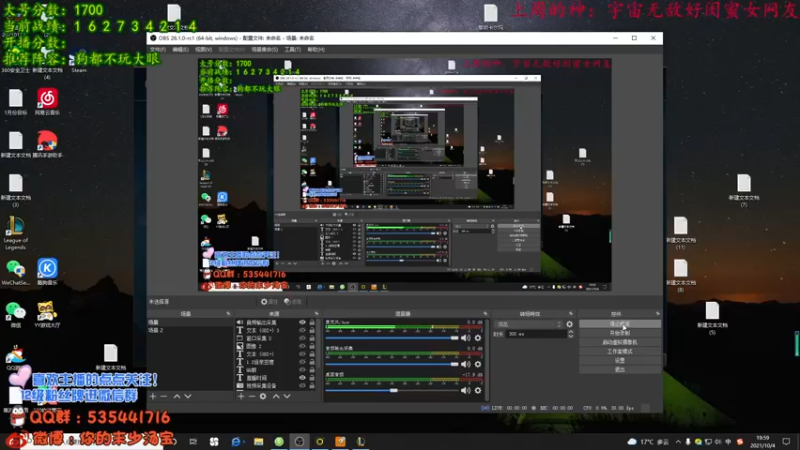The height and width of the screenshot is (450, 800).
Task: Open 腾讯手游助手 desktop icon
Action: click(47, 144)
